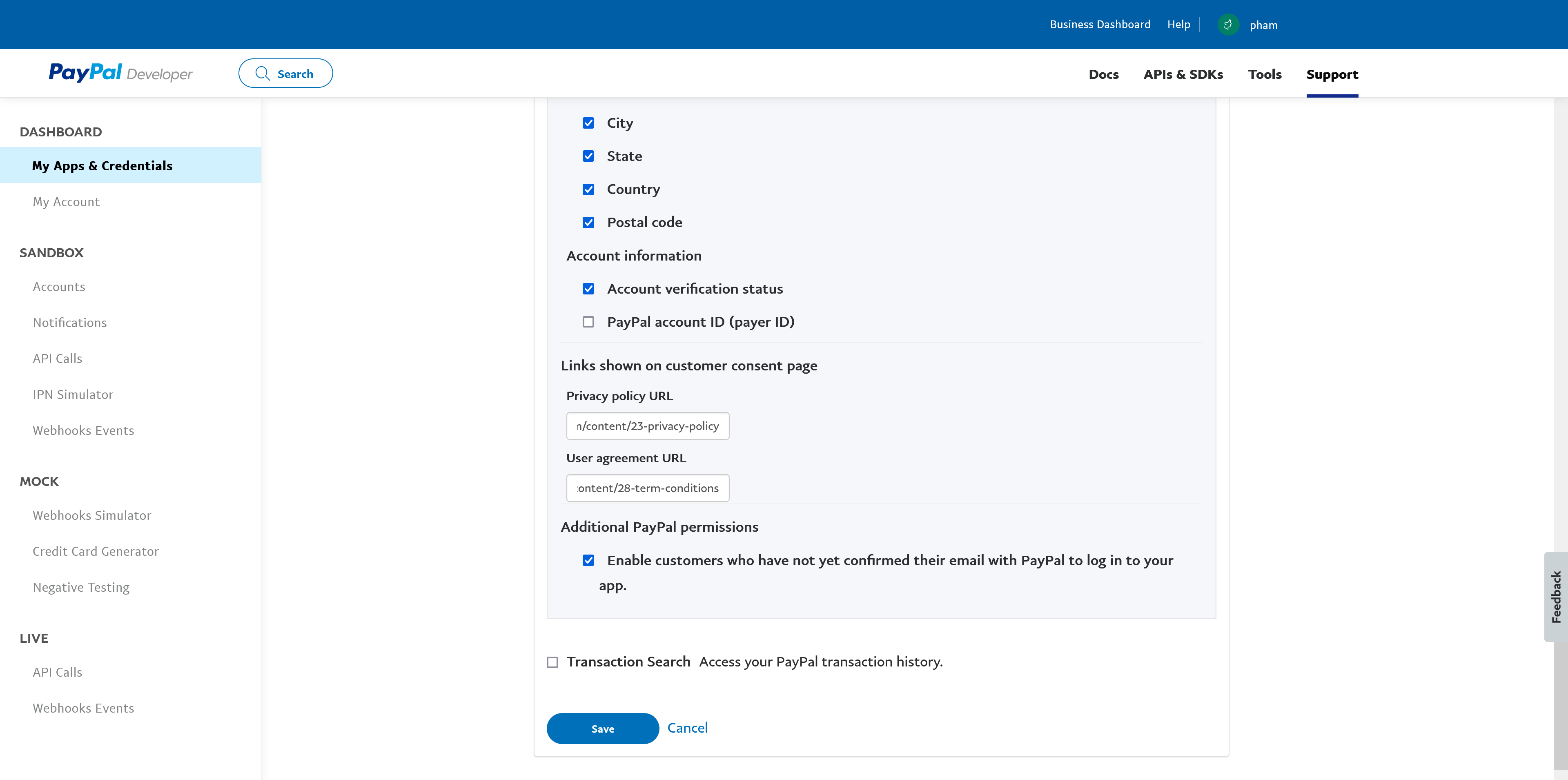Click the magnifier icon in Search
Viewport: 1568px width, 780px height.
(x=262, y=74)
